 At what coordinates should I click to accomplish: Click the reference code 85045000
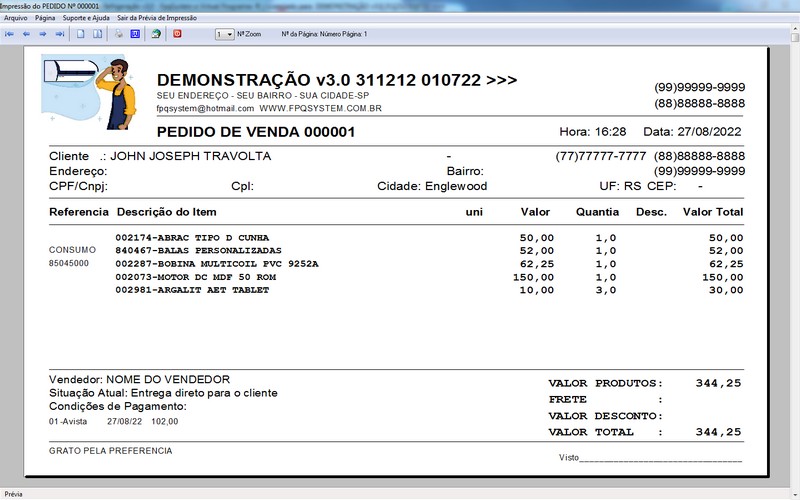click(68, 263)
